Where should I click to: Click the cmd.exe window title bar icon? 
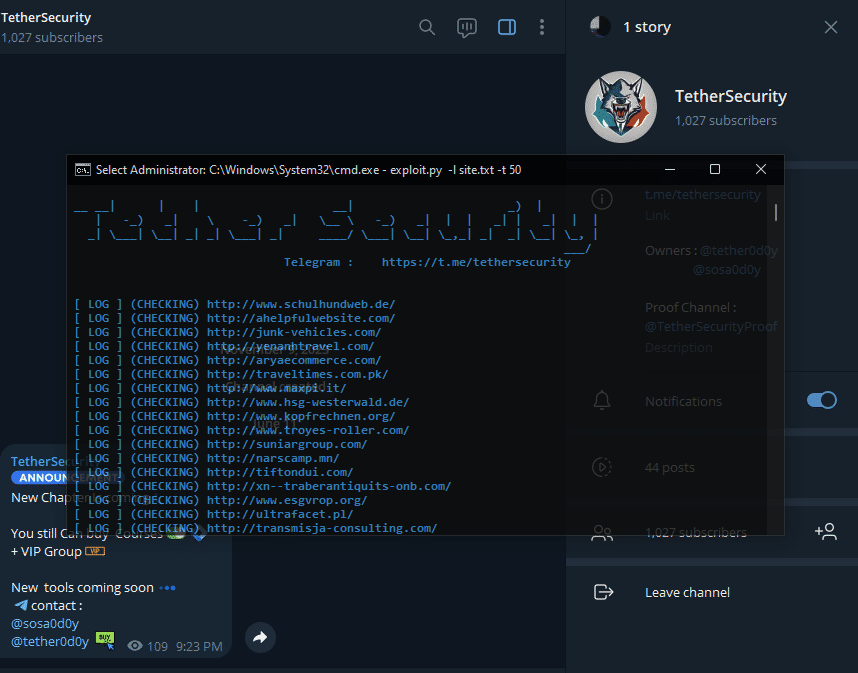(x=83, y=170)
